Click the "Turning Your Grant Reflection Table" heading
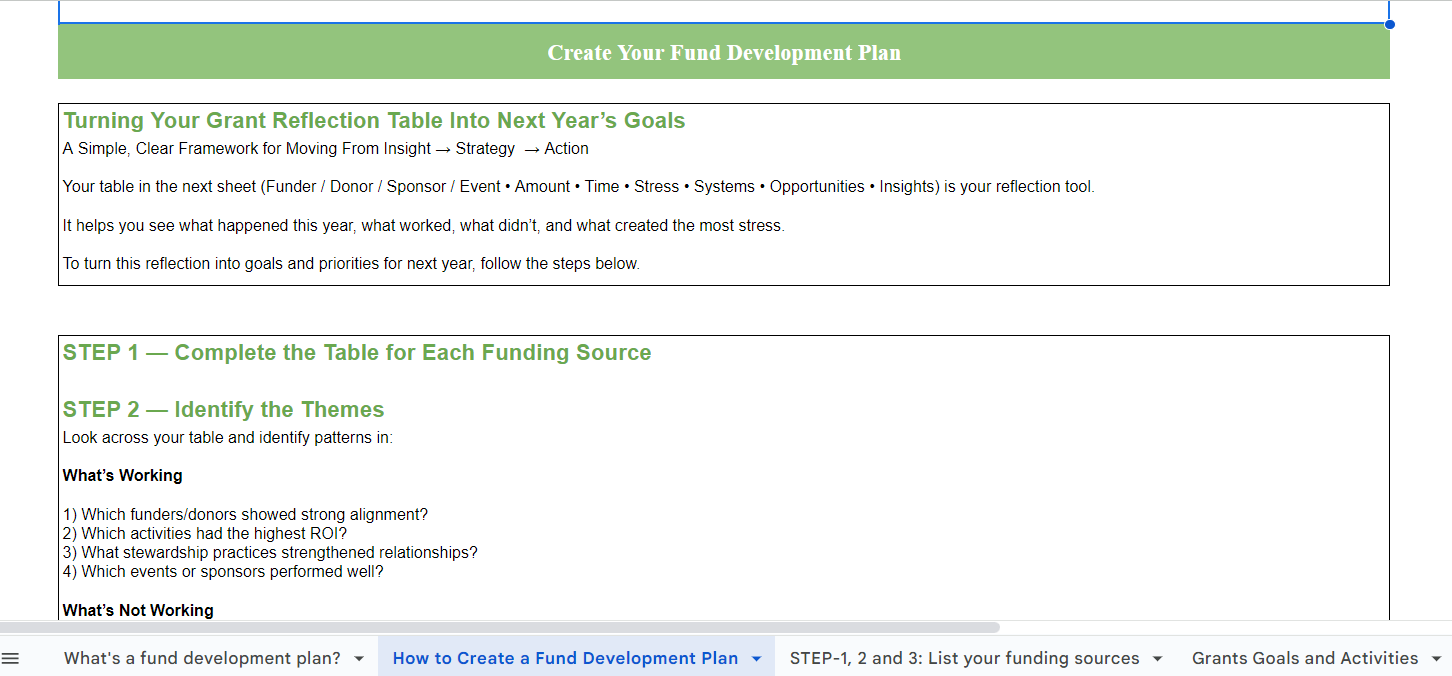Image resolution: width=1452 pixels, height=676 pixels. click(x=374, y=121)
